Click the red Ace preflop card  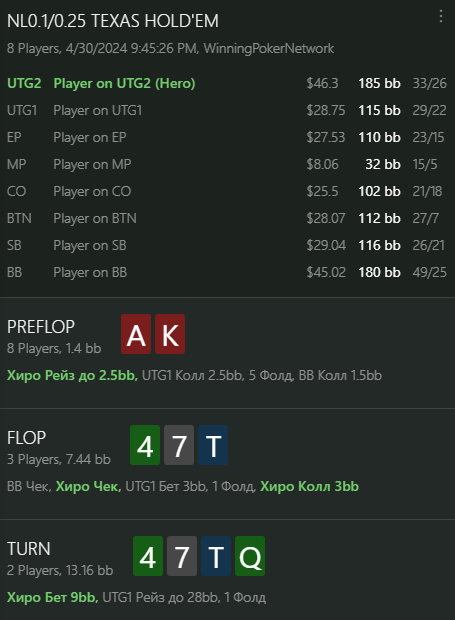pyautogui.click(x=136, y=334)
